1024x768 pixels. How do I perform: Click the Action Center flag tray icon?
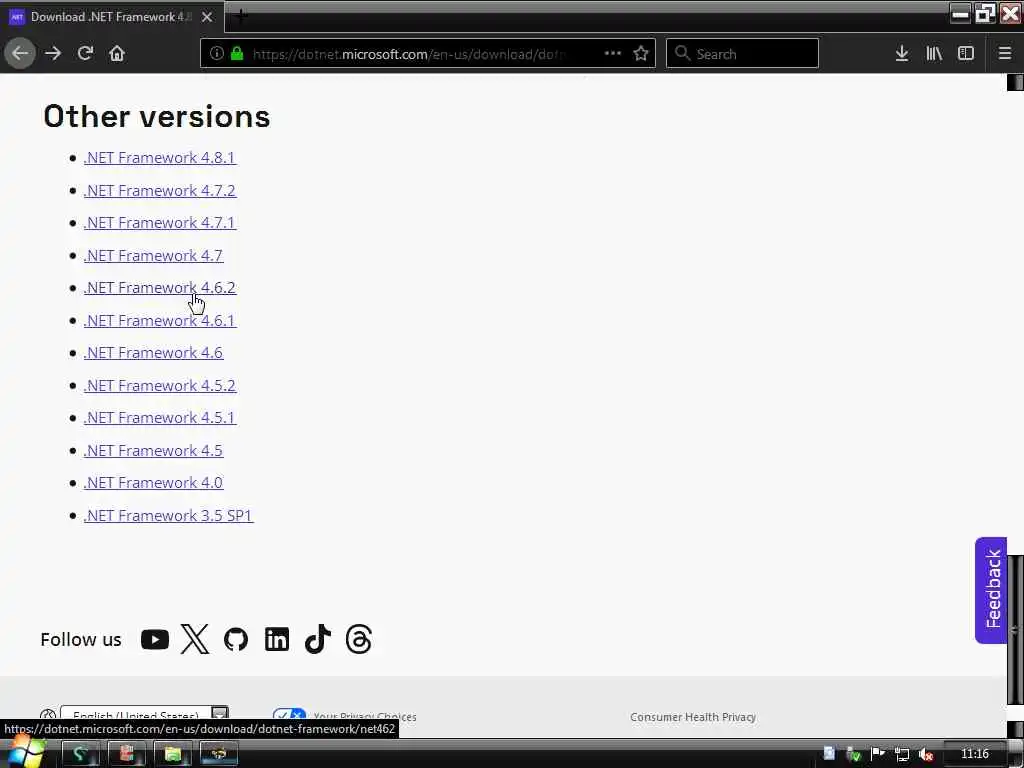[x=878, y=754]
